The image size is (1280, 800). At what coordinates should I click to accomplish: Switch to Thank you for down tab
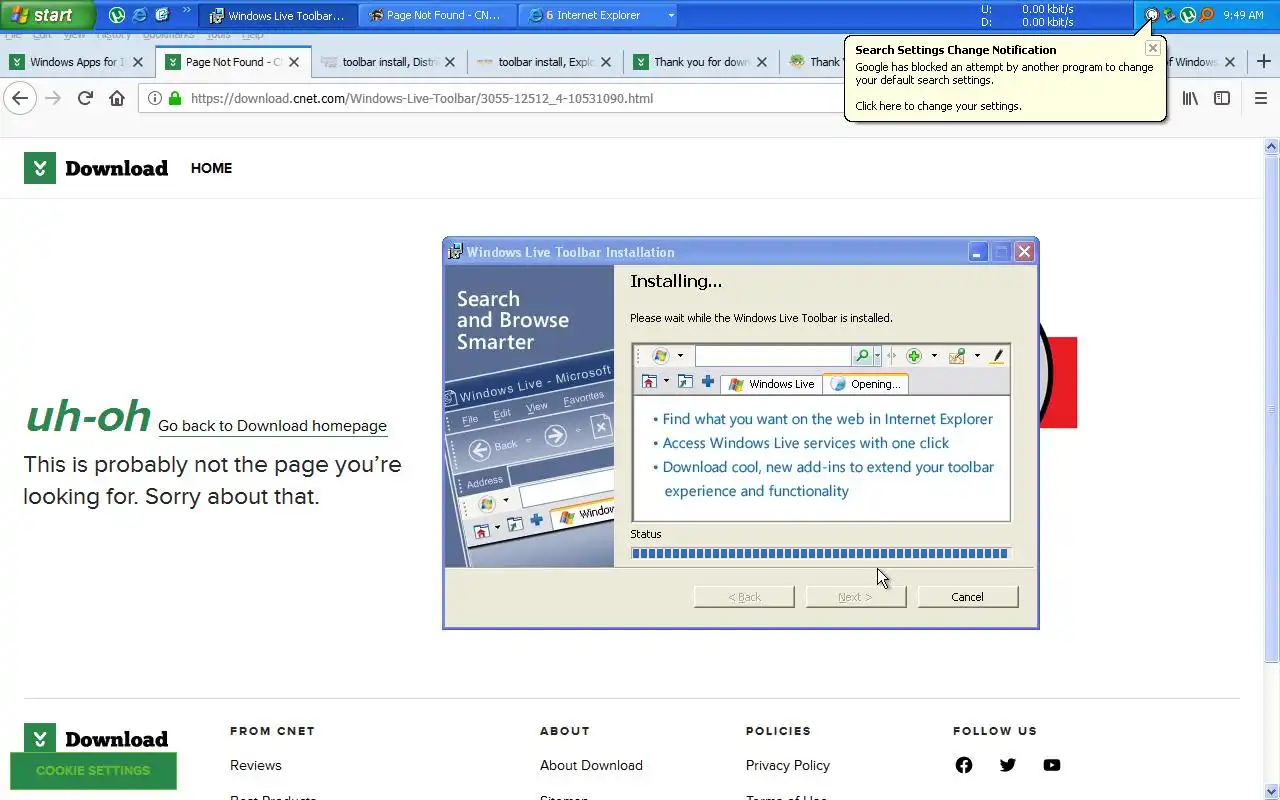click(x=700, y=62)
